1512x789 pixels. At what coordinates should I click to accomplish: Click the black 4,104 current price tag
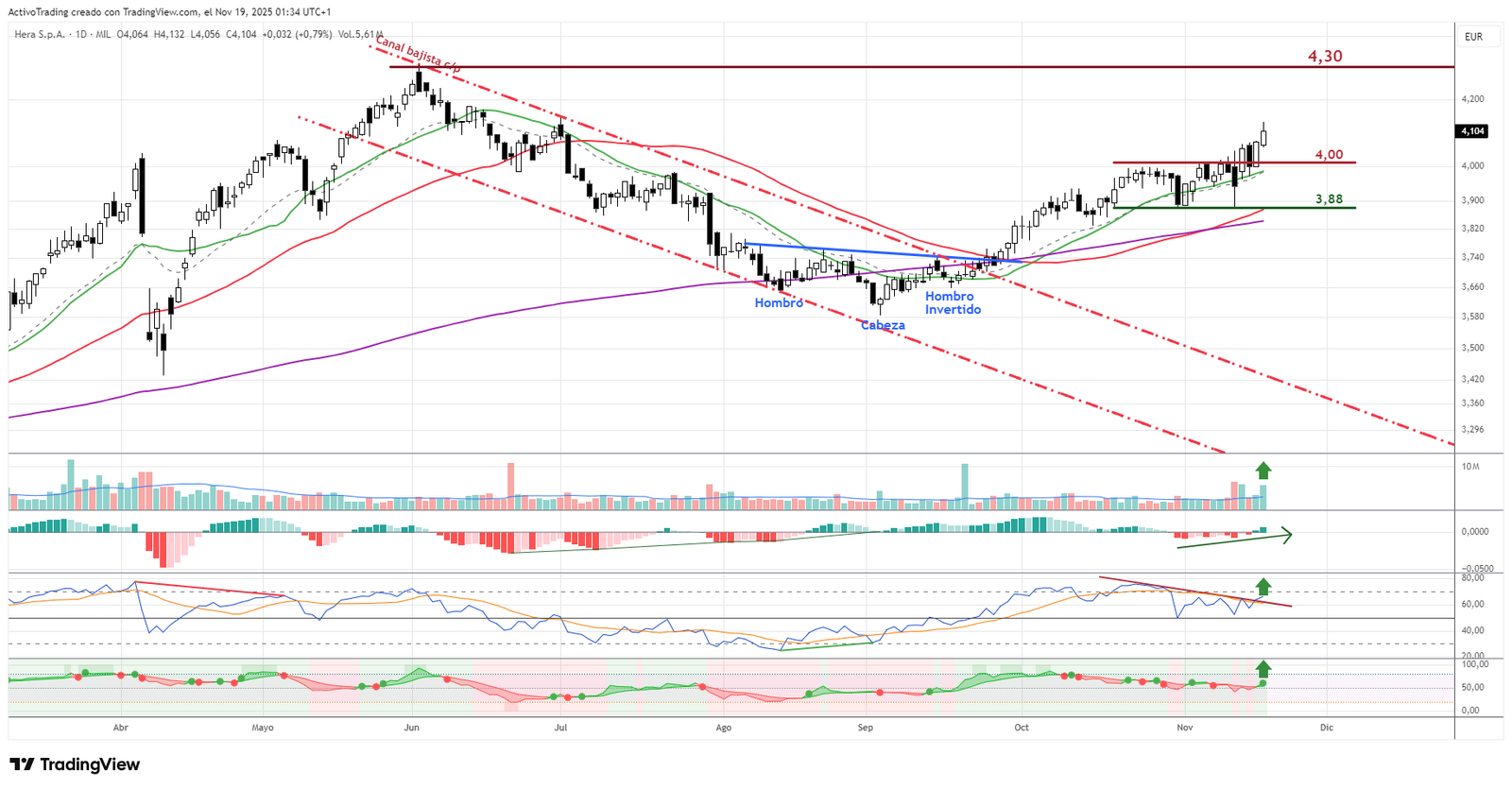click(1472, 131)
